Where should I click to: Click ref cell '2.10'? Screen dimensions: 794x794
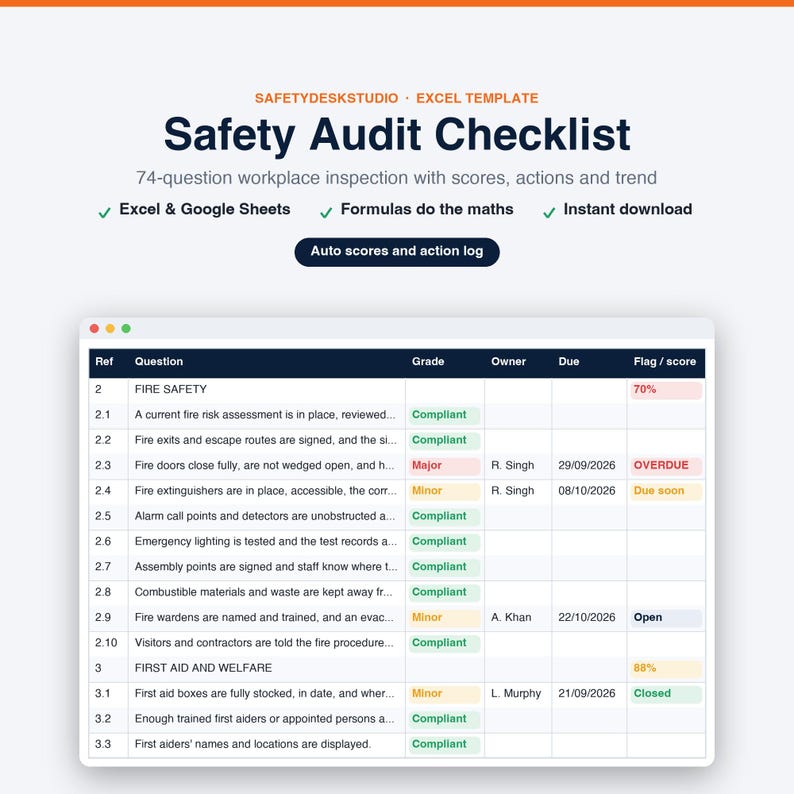(106, 643)
